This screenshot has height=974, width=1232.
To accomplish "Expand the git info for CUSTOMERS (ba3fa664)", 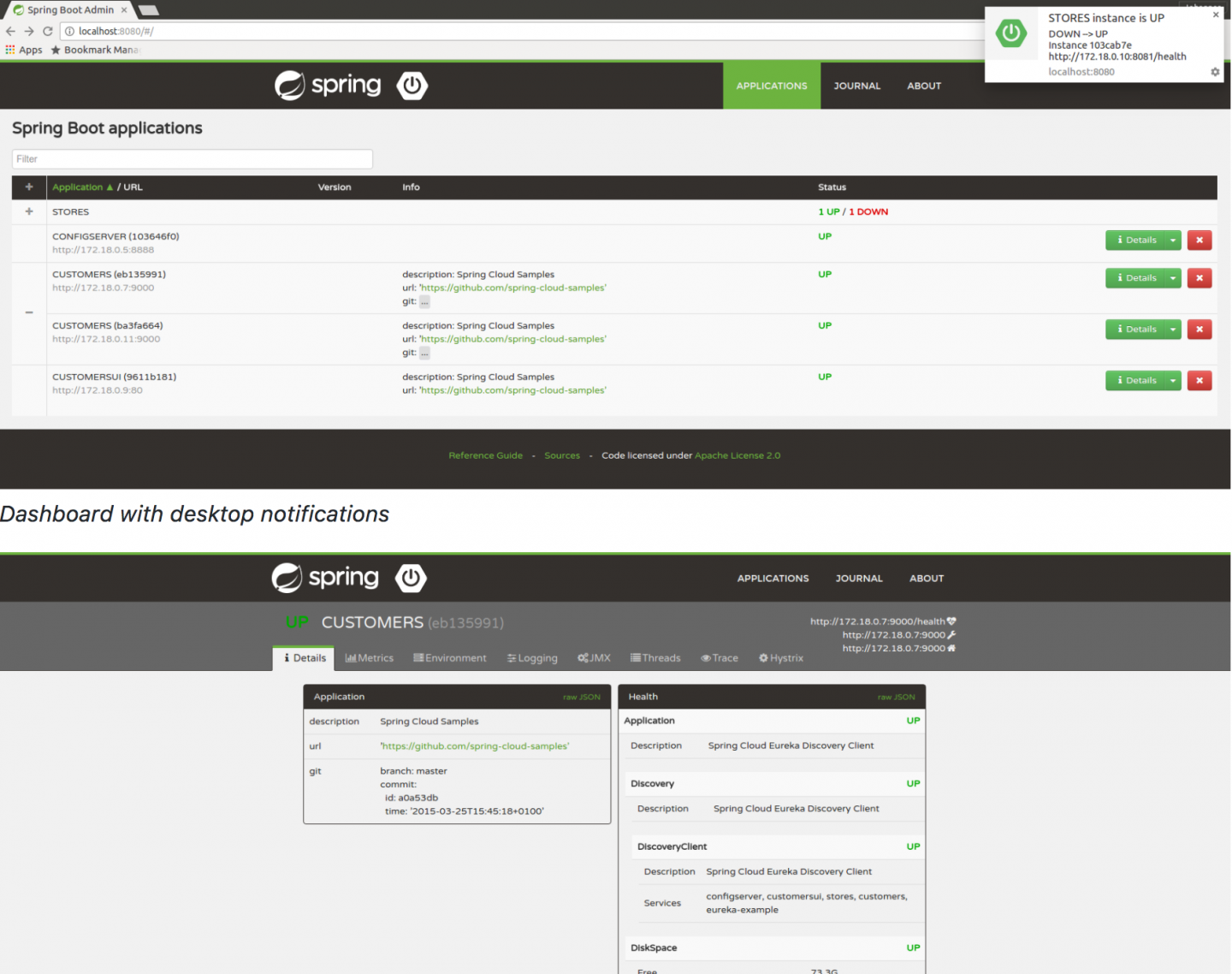I will point(424,353).
